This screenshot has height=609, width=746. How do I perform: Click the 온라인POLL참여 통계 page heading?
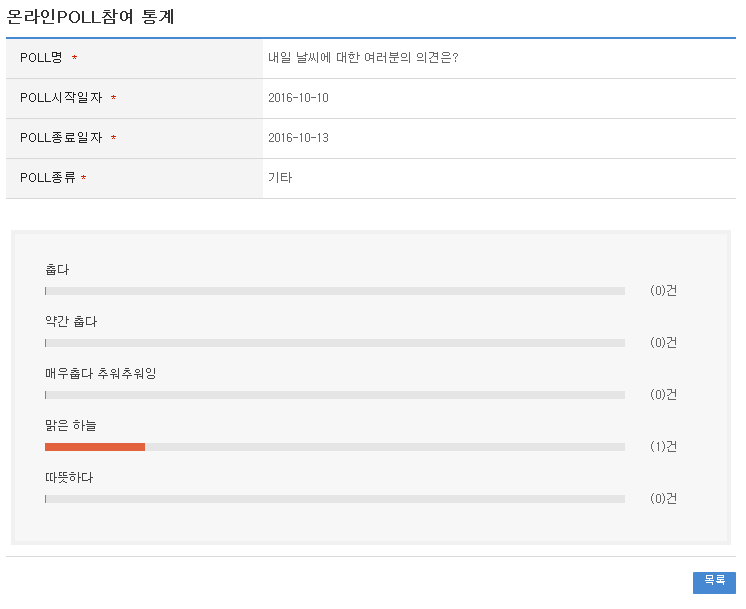pos(92,17)
